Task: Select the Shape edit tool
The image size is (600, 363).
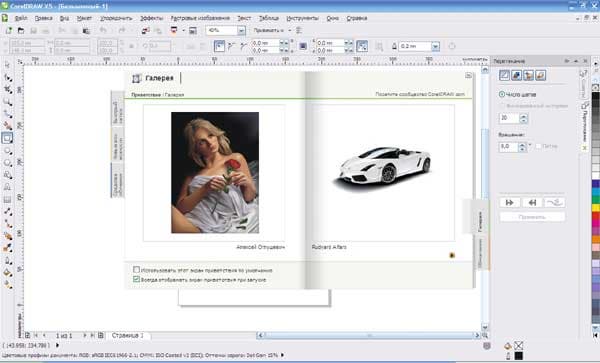Action: 7,78
